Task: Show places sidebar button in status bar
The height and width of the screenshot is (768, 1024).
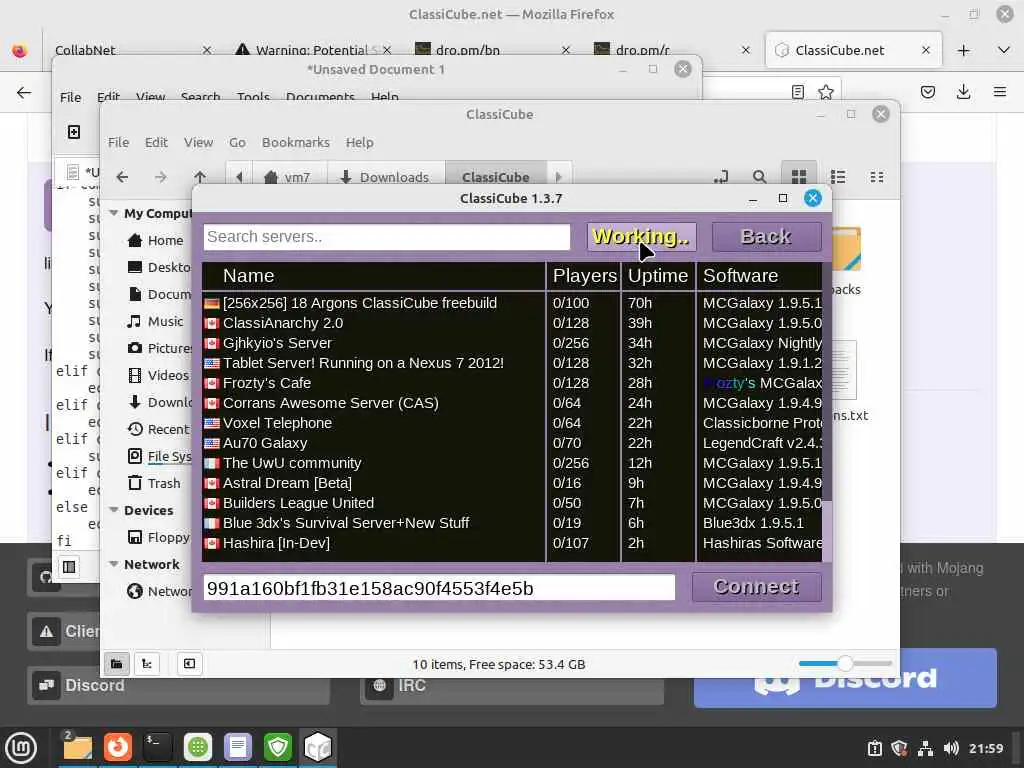Action: click(116, 664)
